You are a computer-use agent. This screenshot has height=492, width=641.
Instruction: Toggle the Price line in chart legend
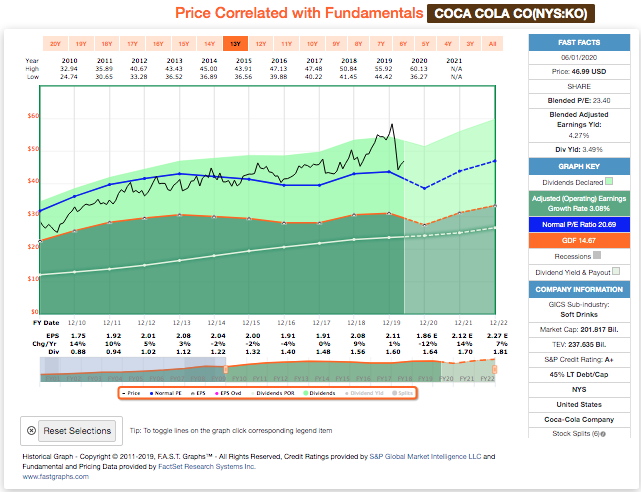pos(131,393)
